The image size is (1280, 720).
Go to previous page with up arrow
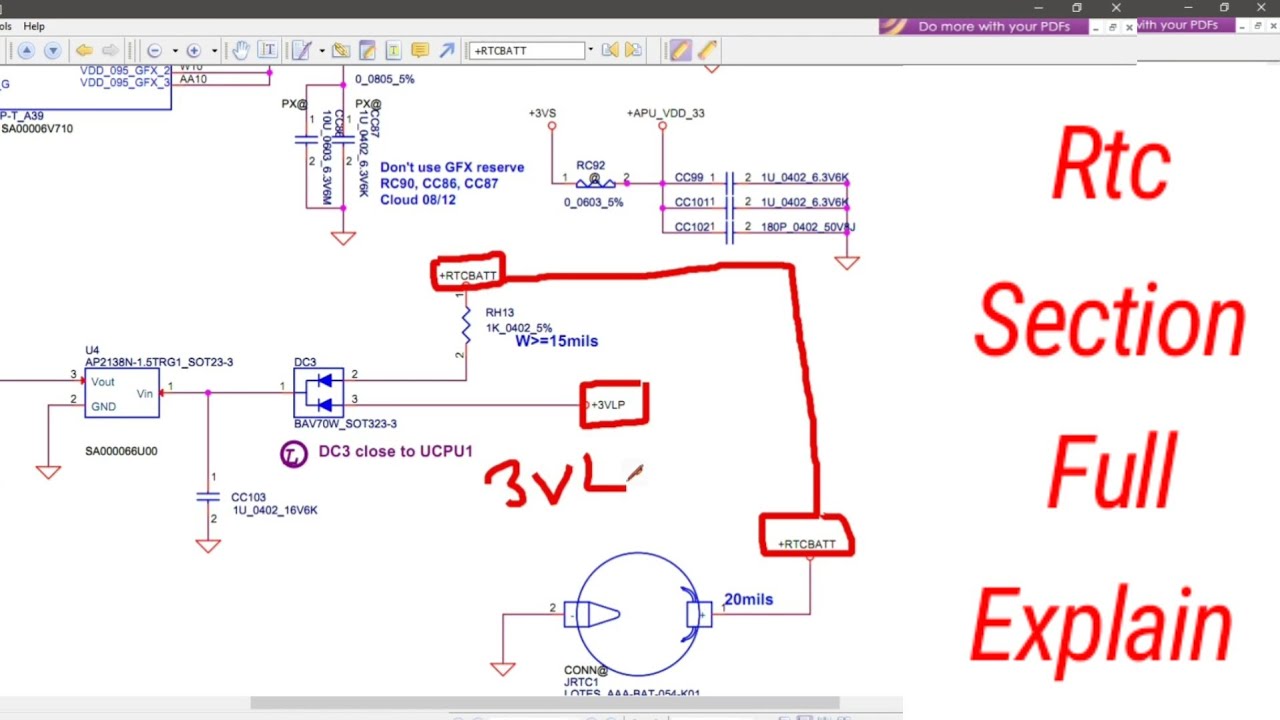pos(26,50)
